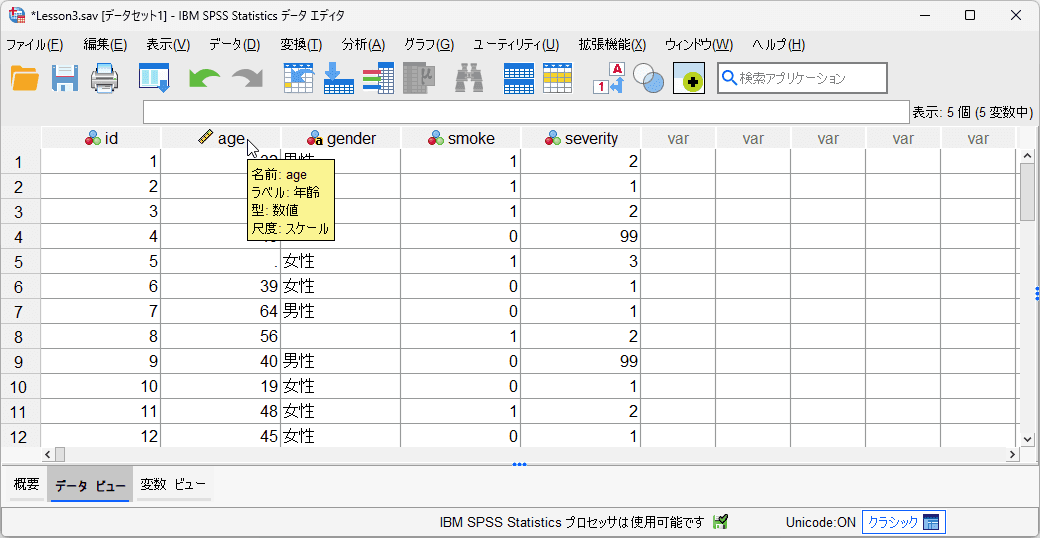1040x538 pixels.
Task: Open the 変換(T) menu
Action: click(301, 45)
